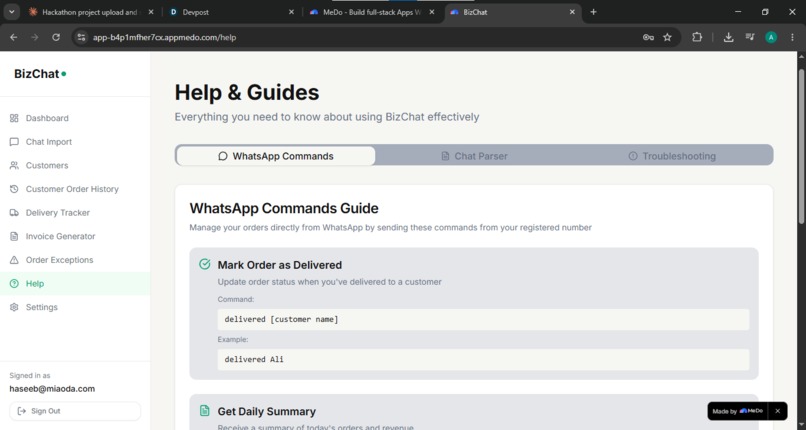The width and height of the screenshot is (806, 430).
Task: Select the Help sidebar entry
Action: coord(75,284)
